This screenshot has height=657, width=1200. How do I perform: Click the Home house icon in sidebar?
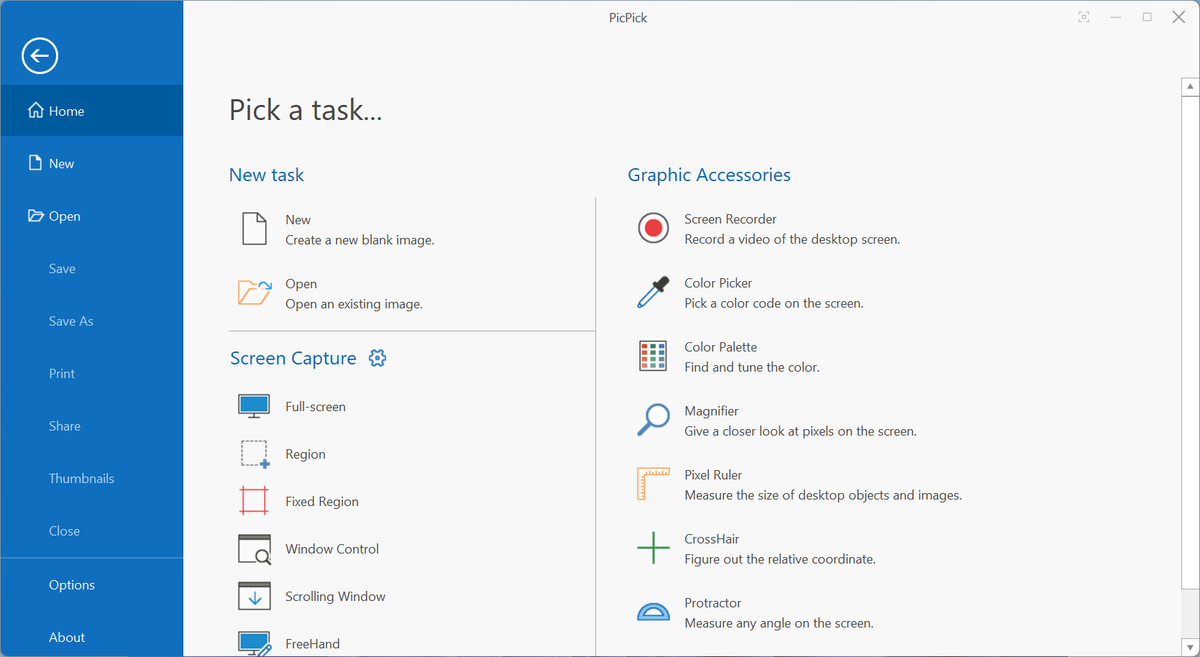[36, 111]
